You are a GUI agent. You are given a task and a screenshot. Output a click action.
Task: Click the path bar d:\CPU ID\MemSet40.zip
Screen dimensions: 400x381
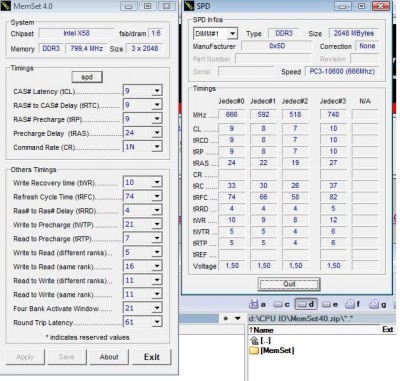[x=321, y=319]
